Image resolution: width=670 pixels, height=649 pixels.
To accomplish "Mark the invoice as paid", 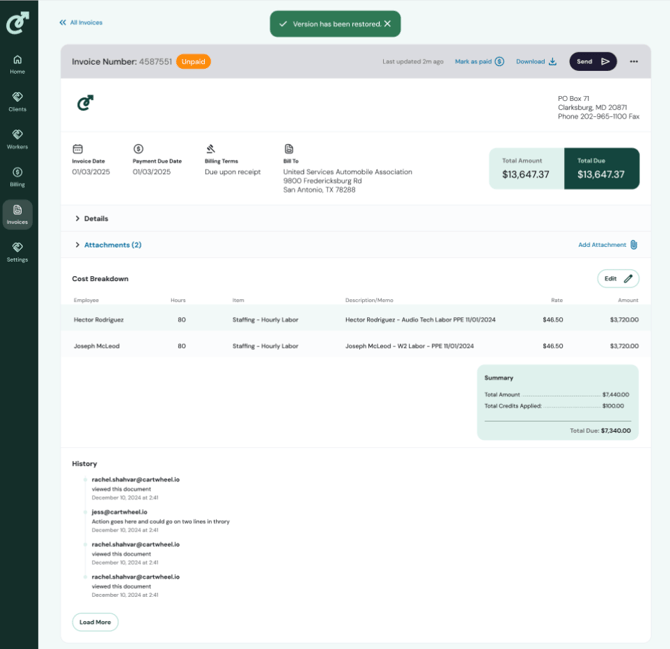I will [479, 62].
